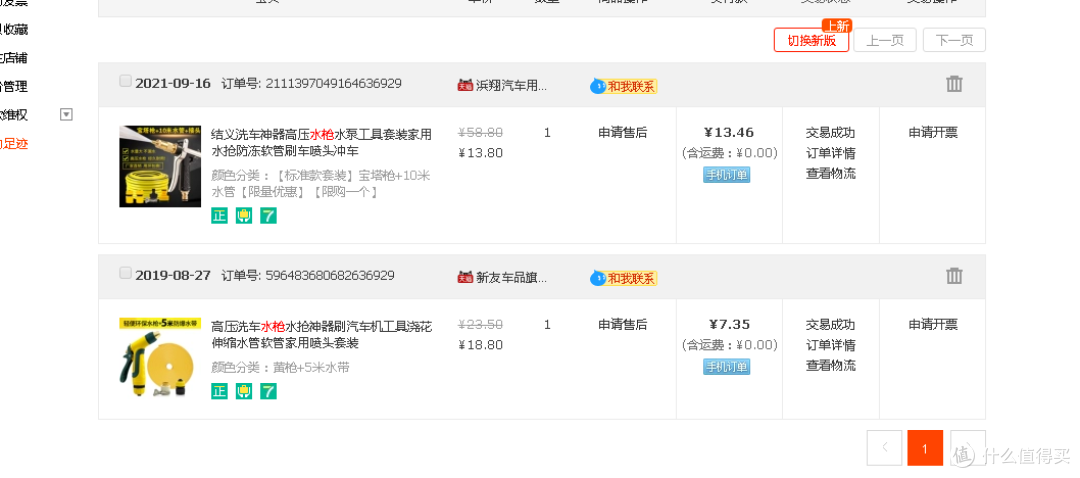Click the yellow shield badge under 宝塔枪 product
Screen dimensions: 1080x478
(x=244, y=216)
